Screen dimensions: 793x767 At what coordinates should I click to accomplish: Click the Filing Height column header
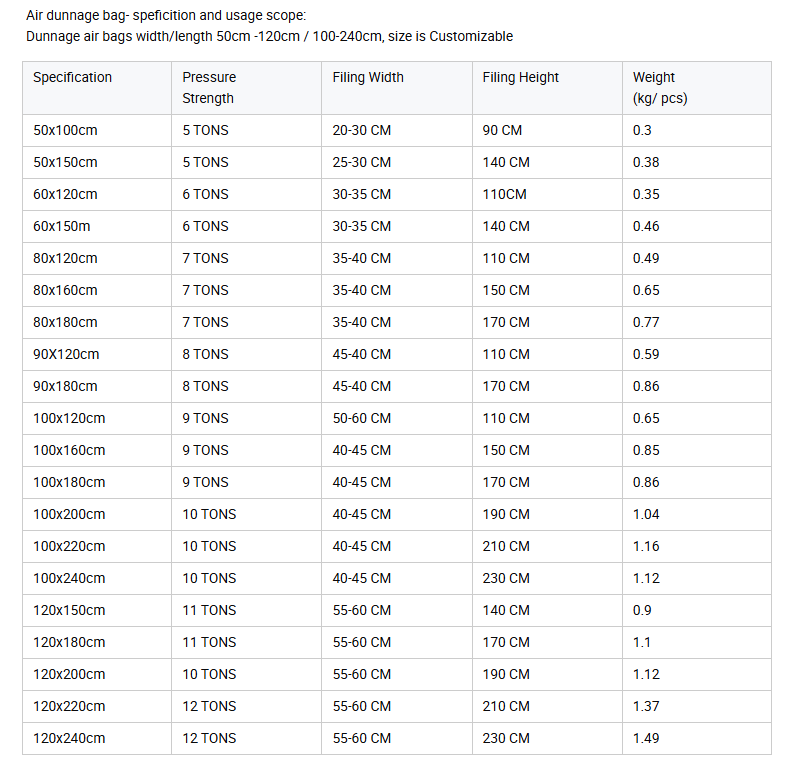pos(547,88)
